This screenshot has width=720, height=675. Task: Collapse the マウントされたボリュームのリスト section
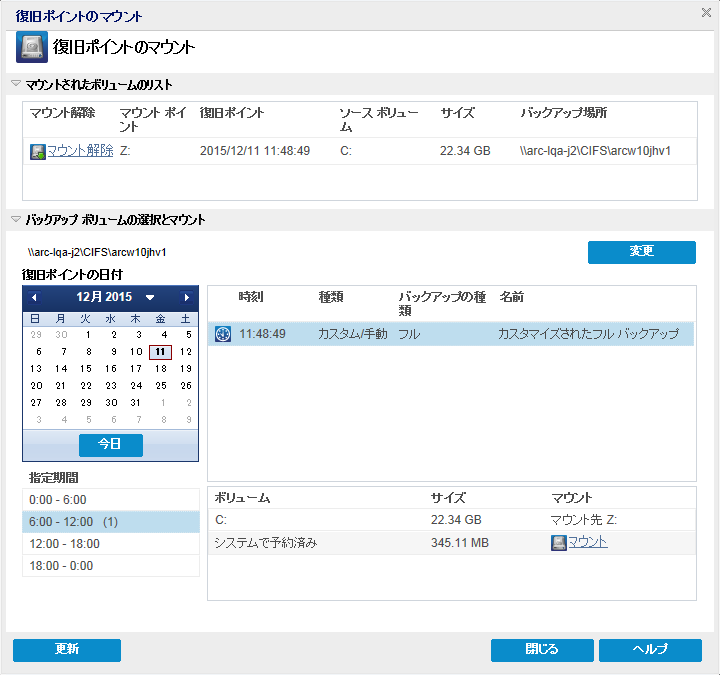pyautogui.click(x=16, y=84)
